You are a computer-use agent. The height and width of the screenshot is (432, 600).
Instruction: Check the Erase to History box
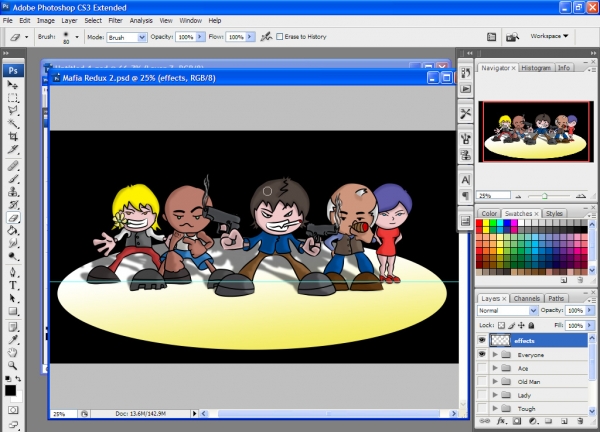pyautogui.click(x=280, y=37)
